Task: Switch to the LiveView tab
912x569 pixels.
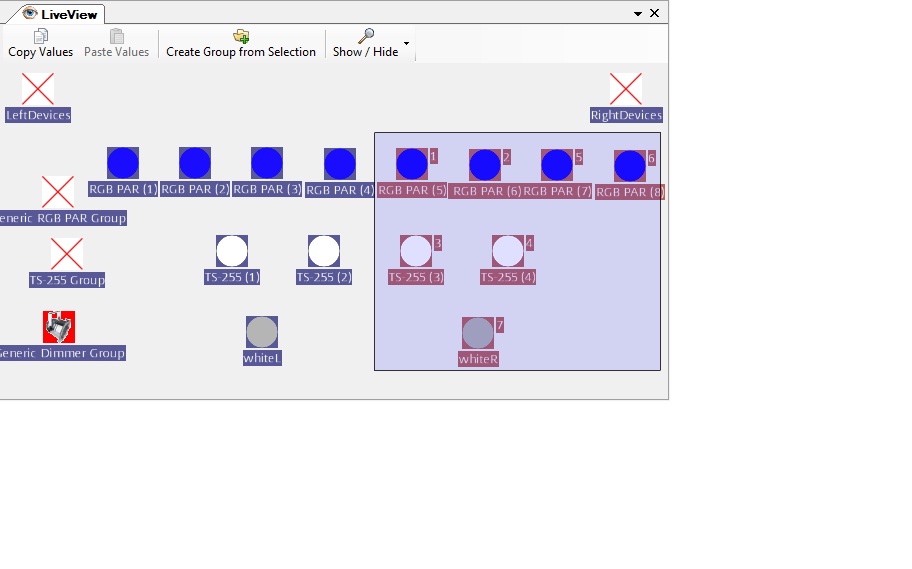Action: click(x=60, y=14)
